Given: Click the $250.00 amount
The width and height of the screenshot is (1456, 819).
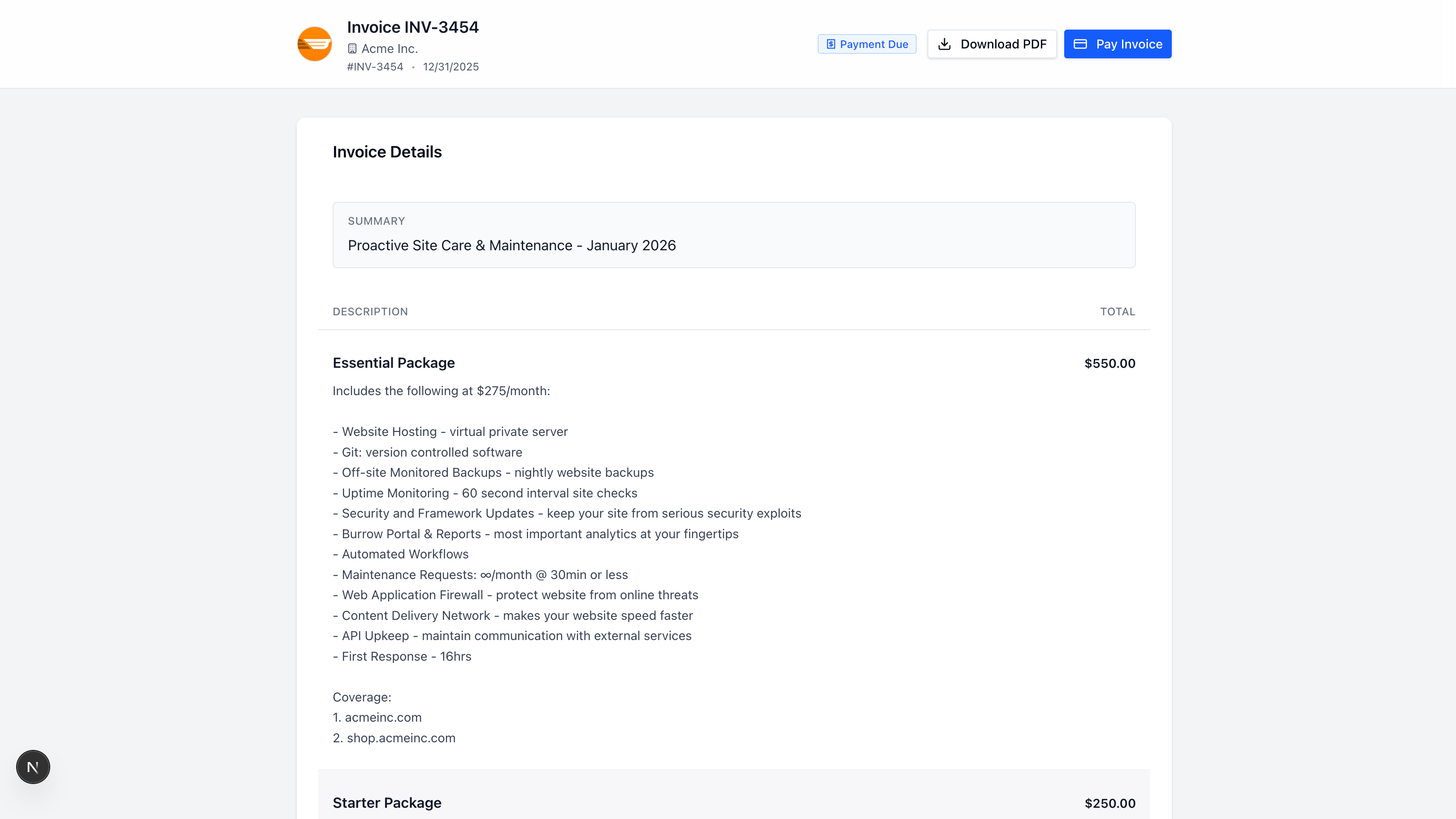Looking at the screenshot, I should [1109, 803].
